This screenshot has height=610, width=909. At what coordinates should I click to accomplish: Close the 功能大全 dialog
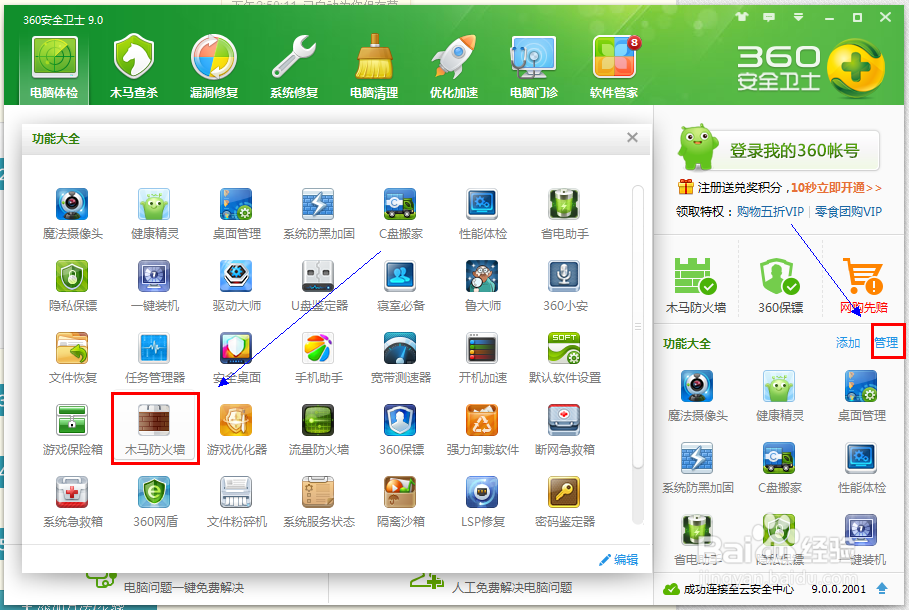click(x=632, y=137)
